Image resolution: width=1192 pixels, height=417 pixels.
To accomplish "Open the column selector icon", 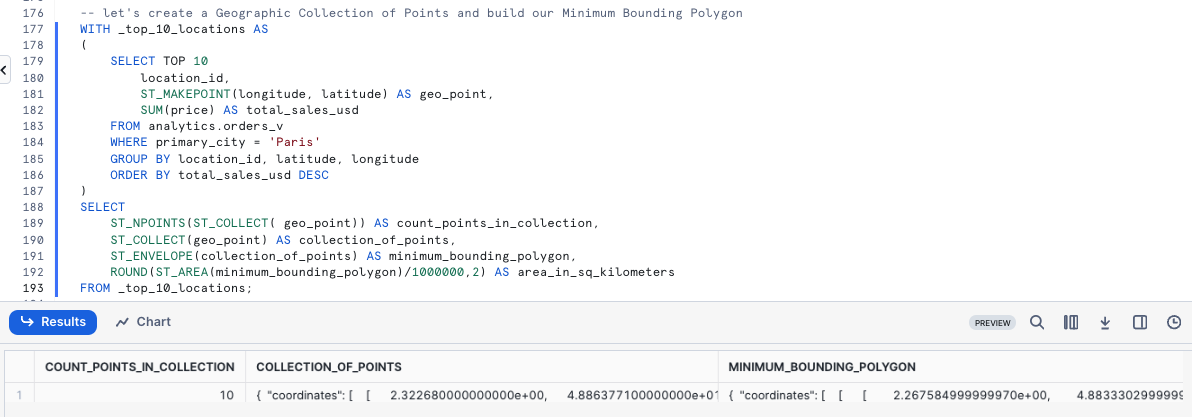I will pyautogui.click(x=1071, y=322).
